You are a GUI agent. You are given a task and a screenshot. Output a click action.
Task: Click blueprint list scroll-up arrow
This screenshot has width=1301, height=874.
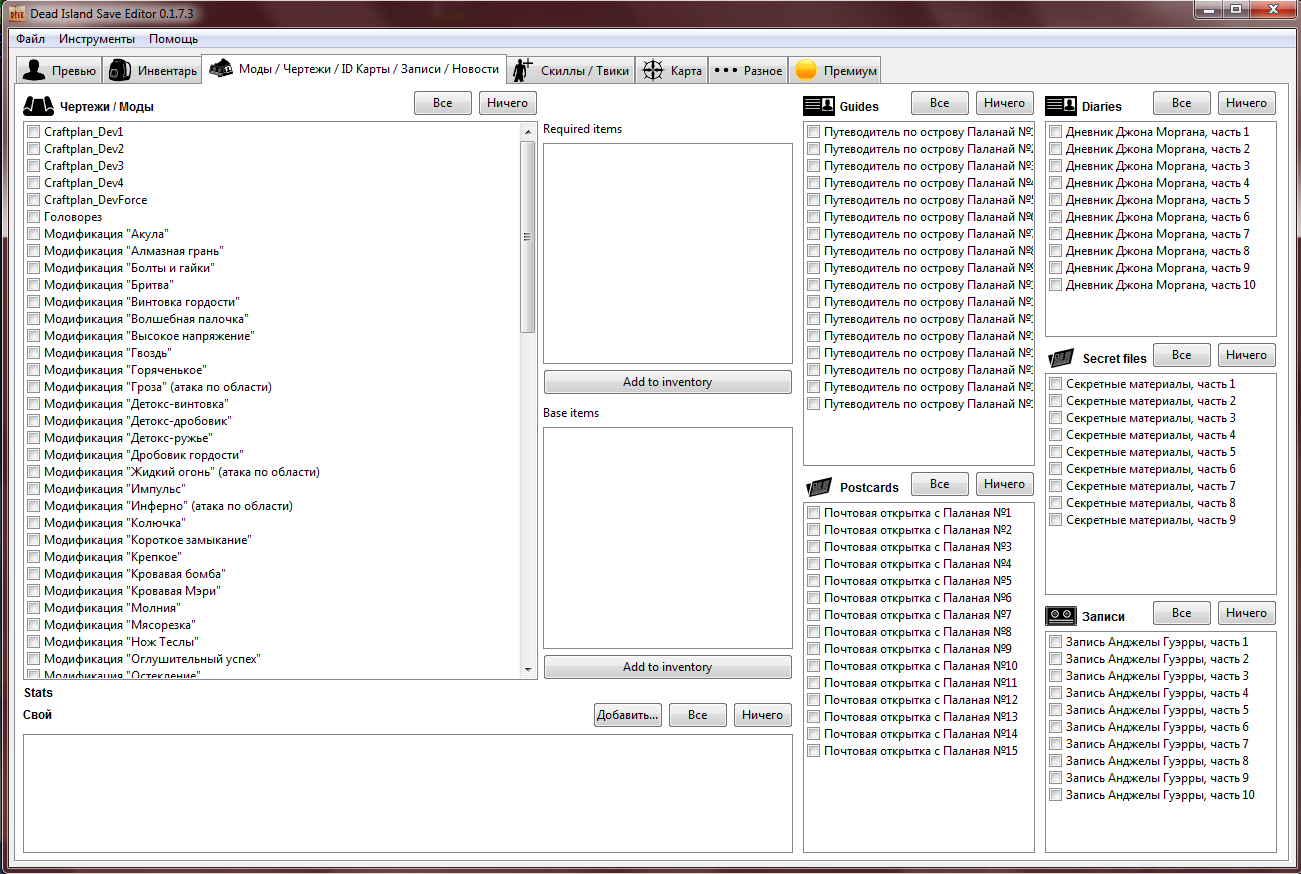point(528,132)
